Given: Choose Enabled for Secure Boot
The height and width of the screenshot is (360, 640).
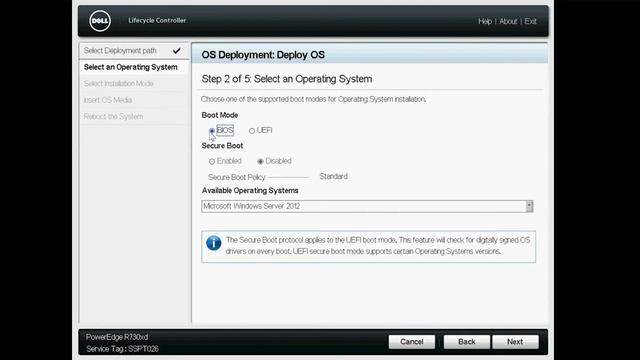Looking at the screenshot, I should [212, 161].
